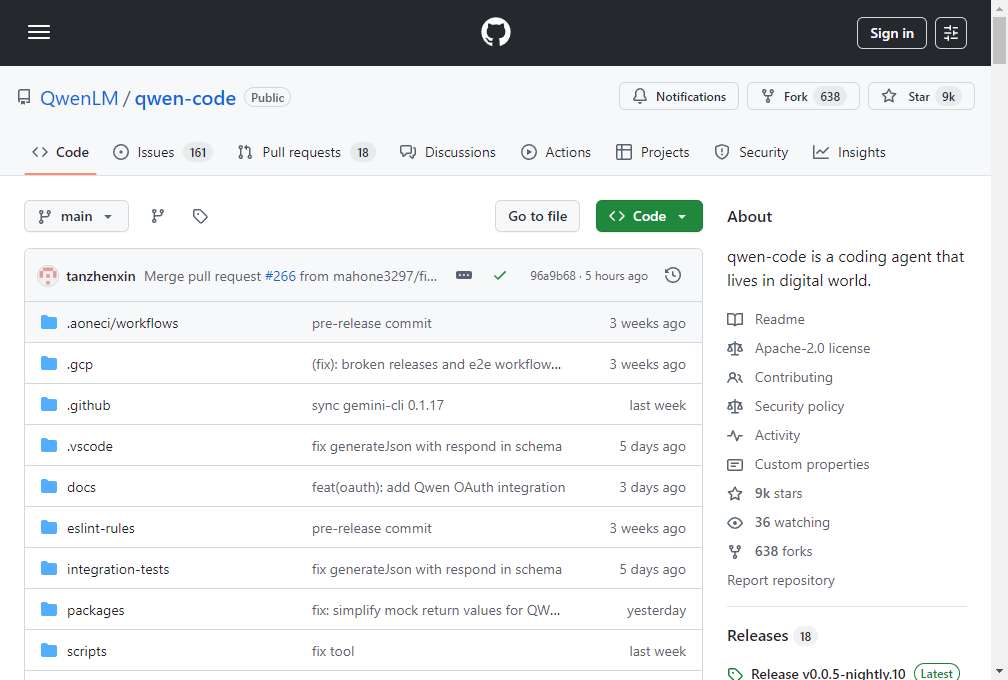
Task: Toggle Notifications for this repository
Action: (679, 97)
